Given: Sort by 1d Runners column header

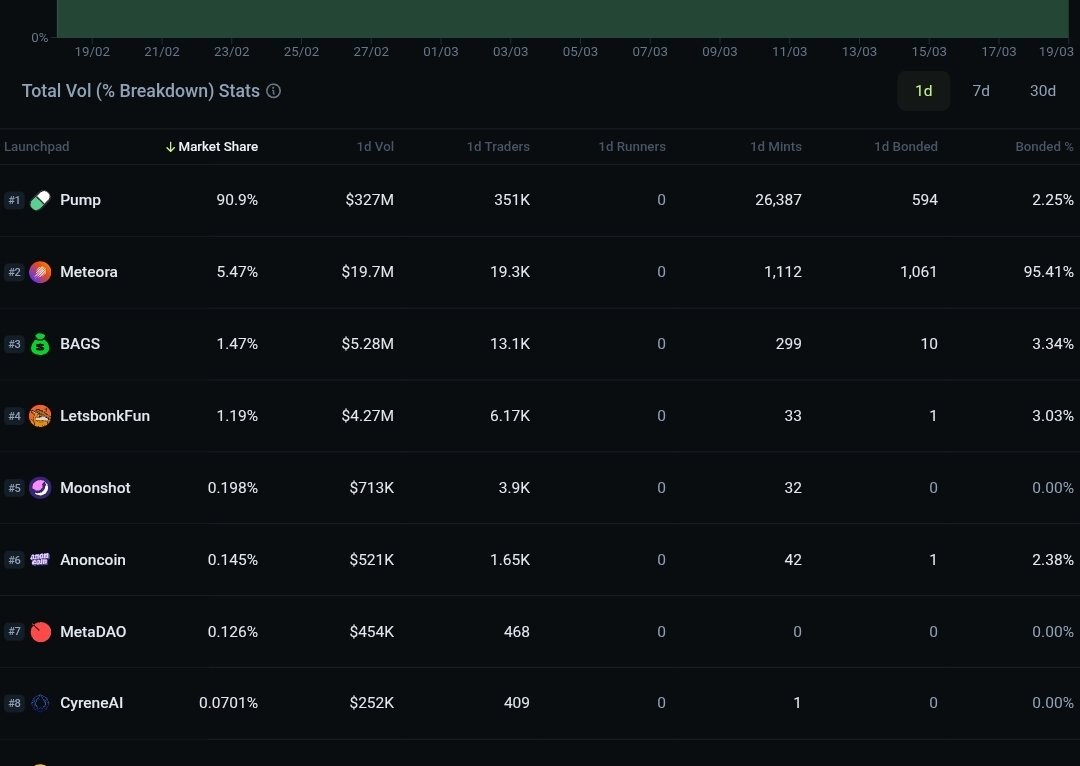Looking at the screenshot, I should point(632,147).
